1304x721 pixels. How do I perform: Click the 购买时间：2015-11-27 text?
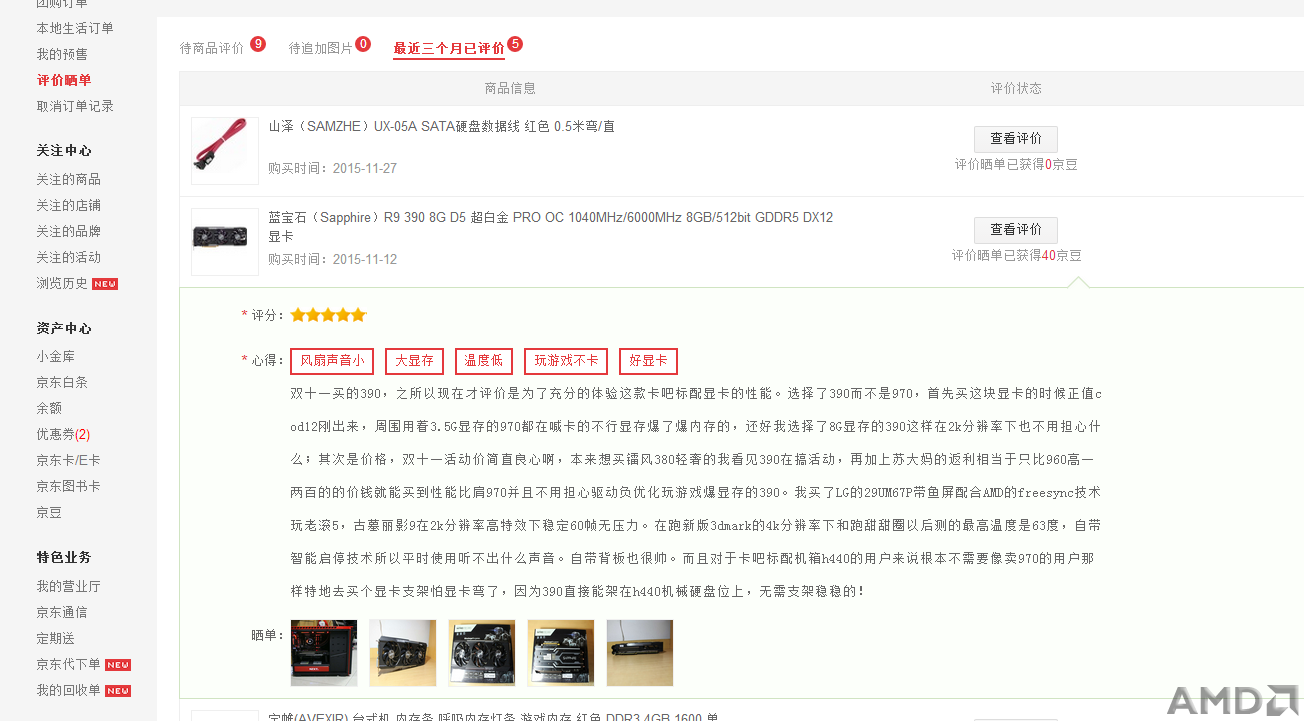click(333, 168)
